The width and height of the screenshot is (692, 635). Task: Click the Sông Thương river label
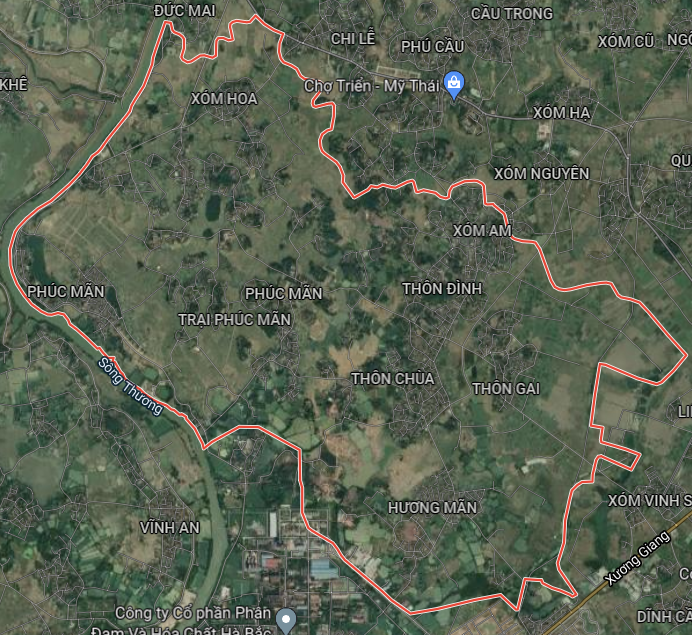click(x=130, y=387)
